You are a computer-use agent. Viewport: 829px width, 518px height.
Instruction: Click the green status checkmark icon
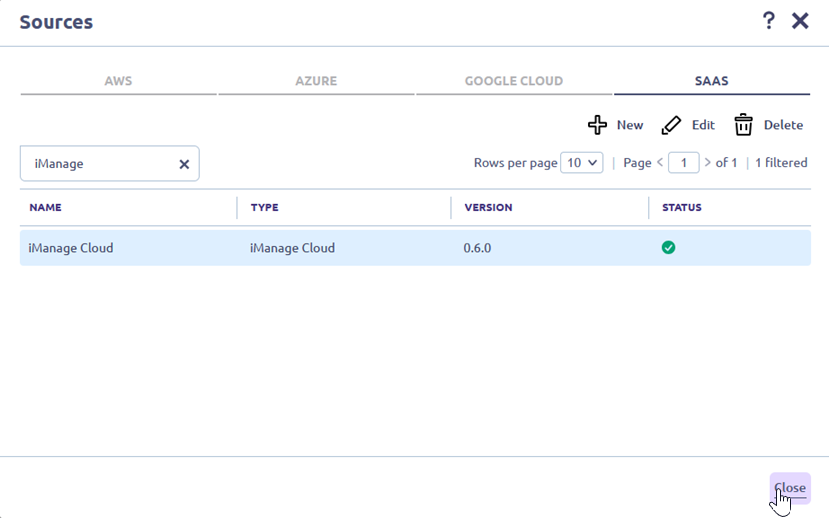668,247
